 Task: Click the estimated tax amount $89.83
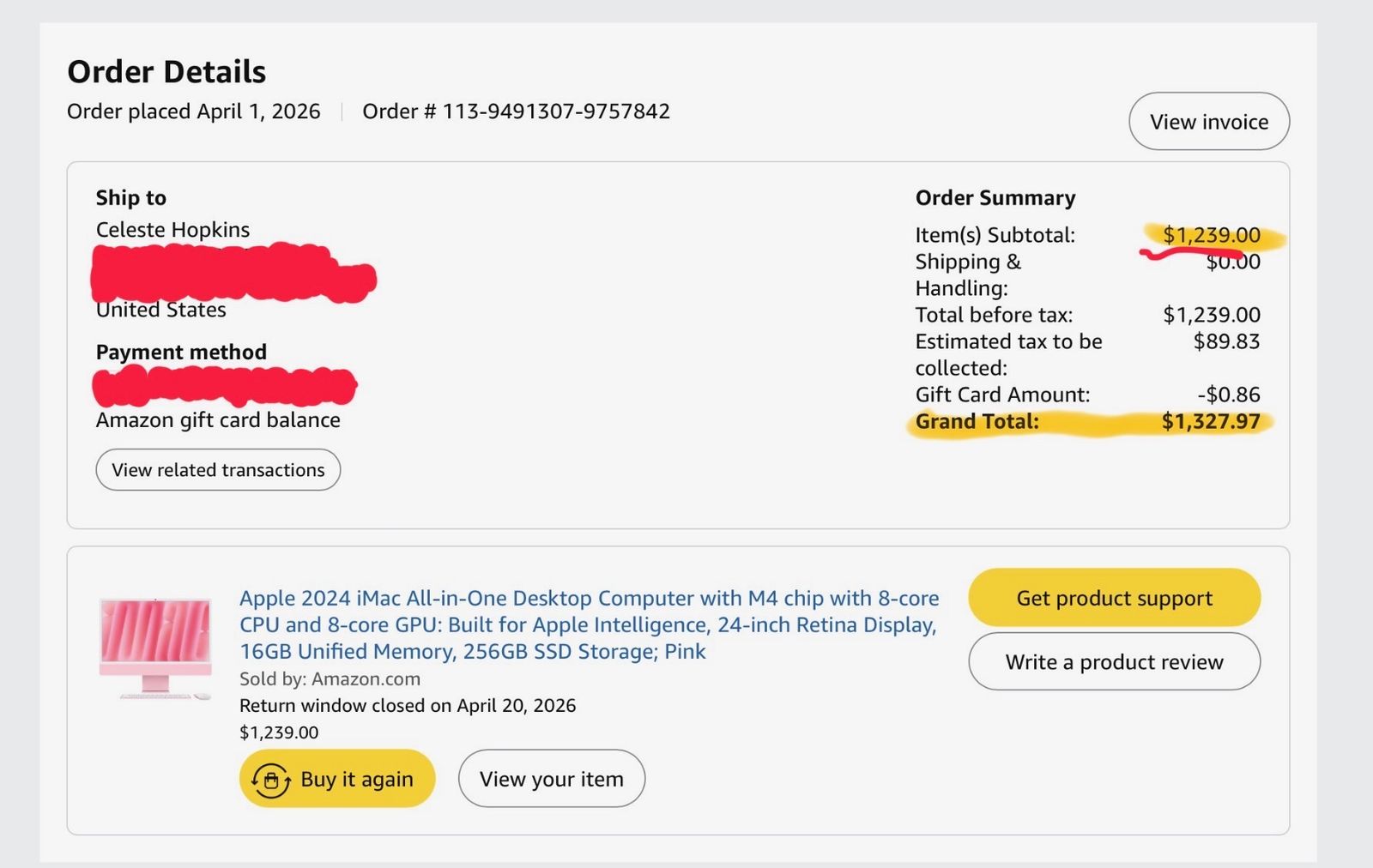click(1226, 341)
